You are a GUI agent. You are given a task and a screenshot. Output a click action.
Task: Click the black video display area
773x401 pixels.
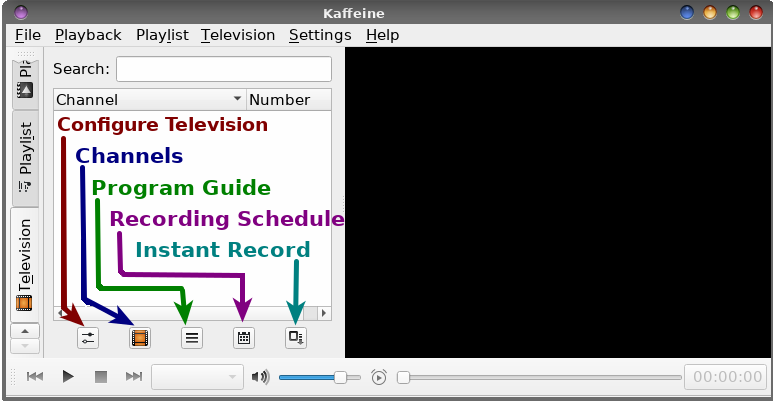(557, 202)
